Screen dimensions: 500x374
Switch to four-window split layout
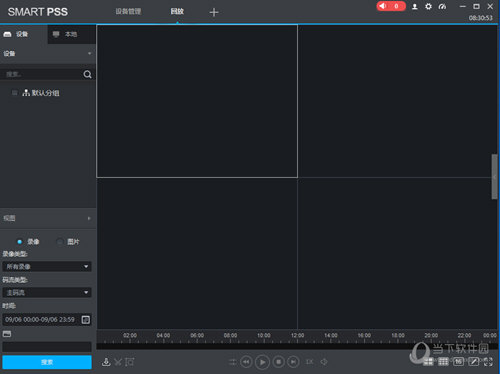click(428, 362)
